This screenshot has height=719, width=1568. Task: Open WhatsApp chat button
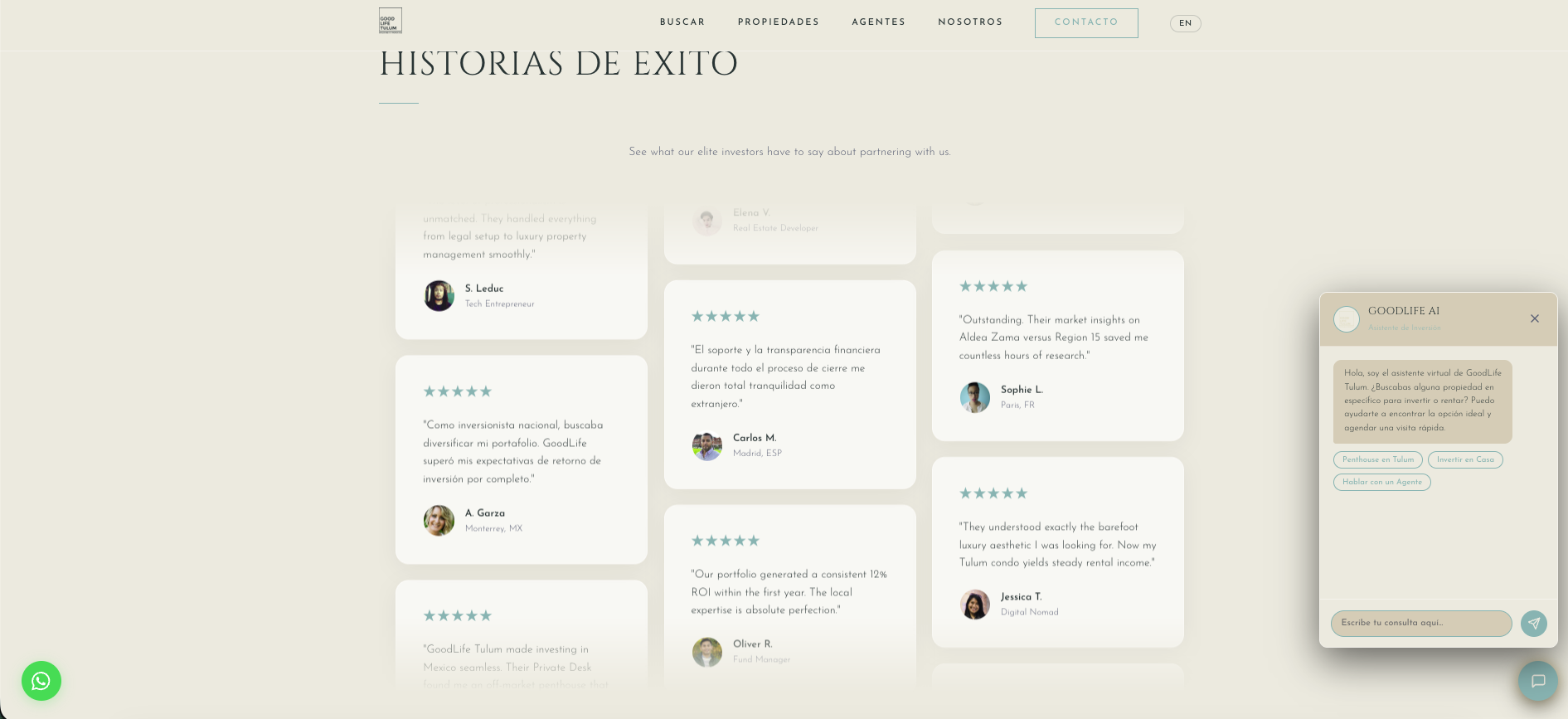pyautogui.click(x=41, y=681)
